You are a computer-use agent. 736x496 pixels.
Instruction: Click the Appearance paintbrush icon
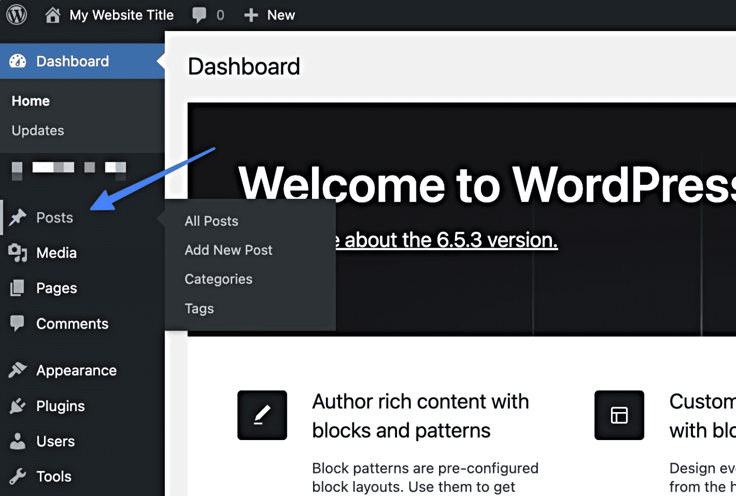coord(17,370)
